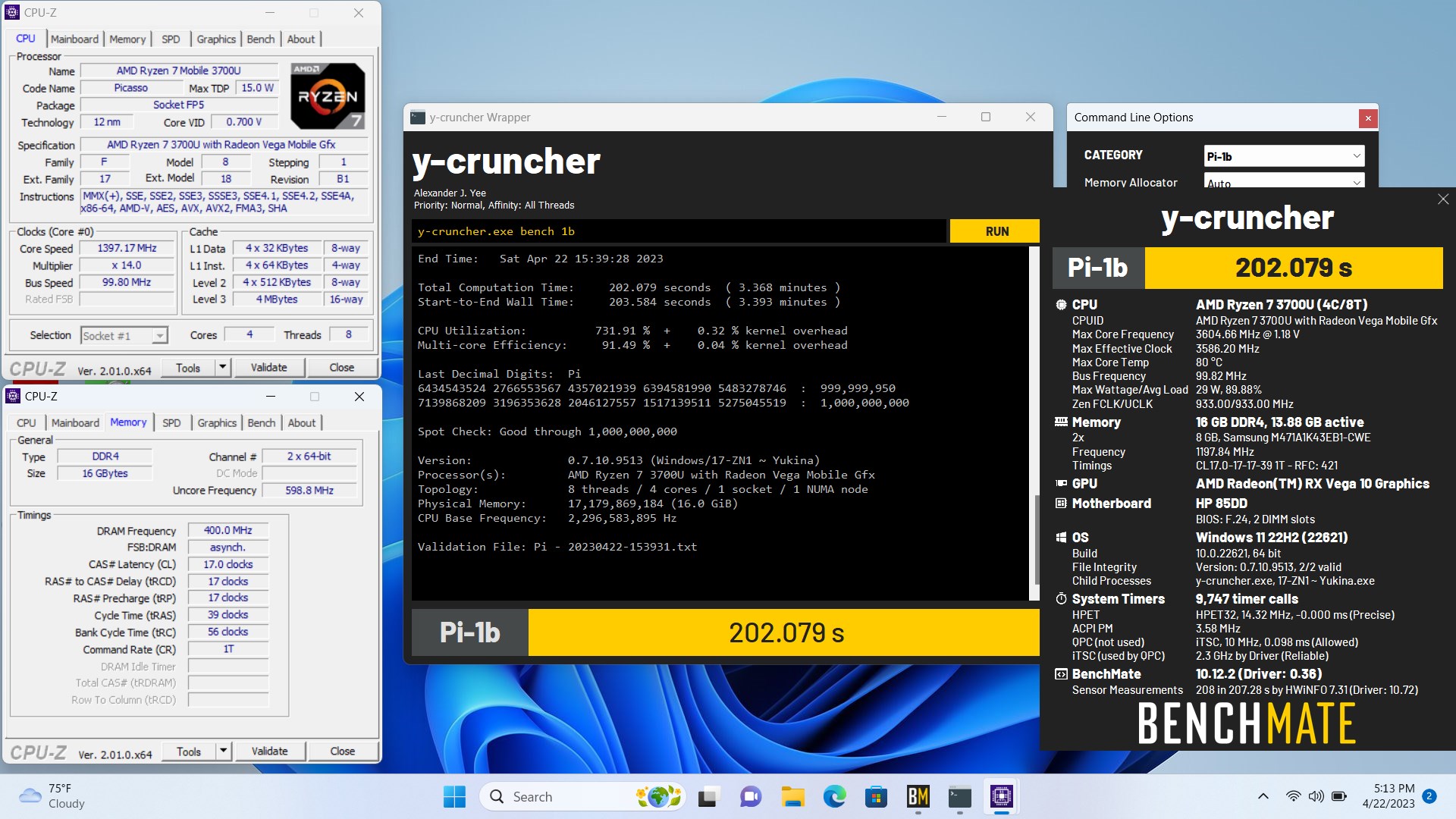Open the clock showing 5:13 PM

coord(1394,789)
